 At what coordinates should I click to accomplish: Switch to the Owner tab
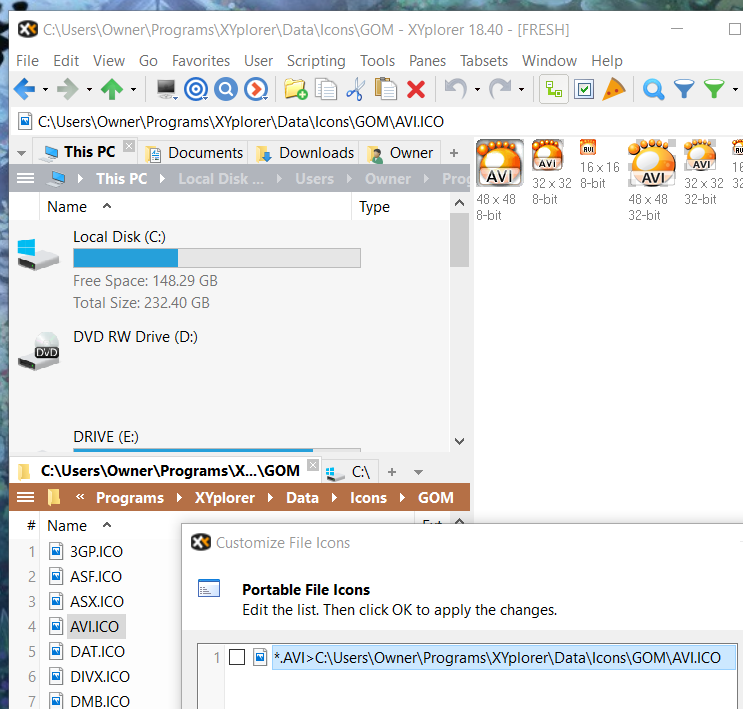400,153
